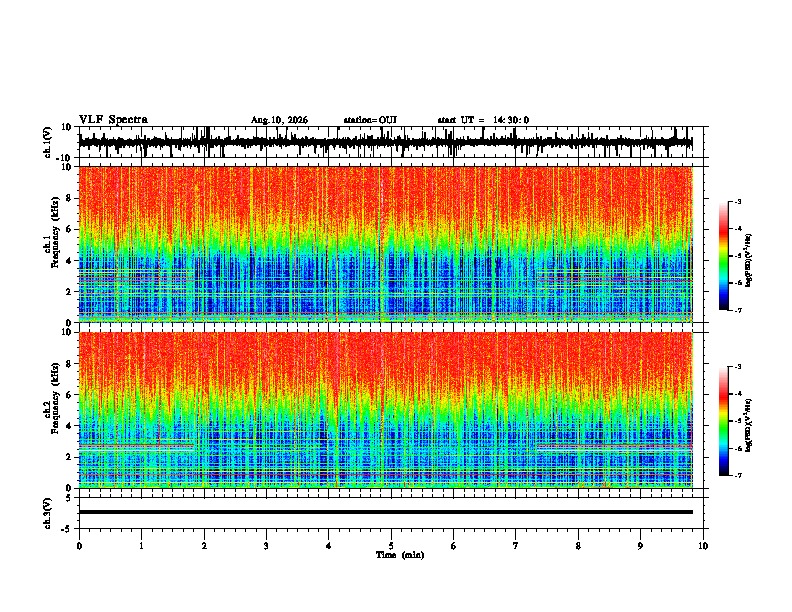The image size is (792, 612).
Task: Click the black ch.3 voltage trace
Action: [x=385, y=512]
